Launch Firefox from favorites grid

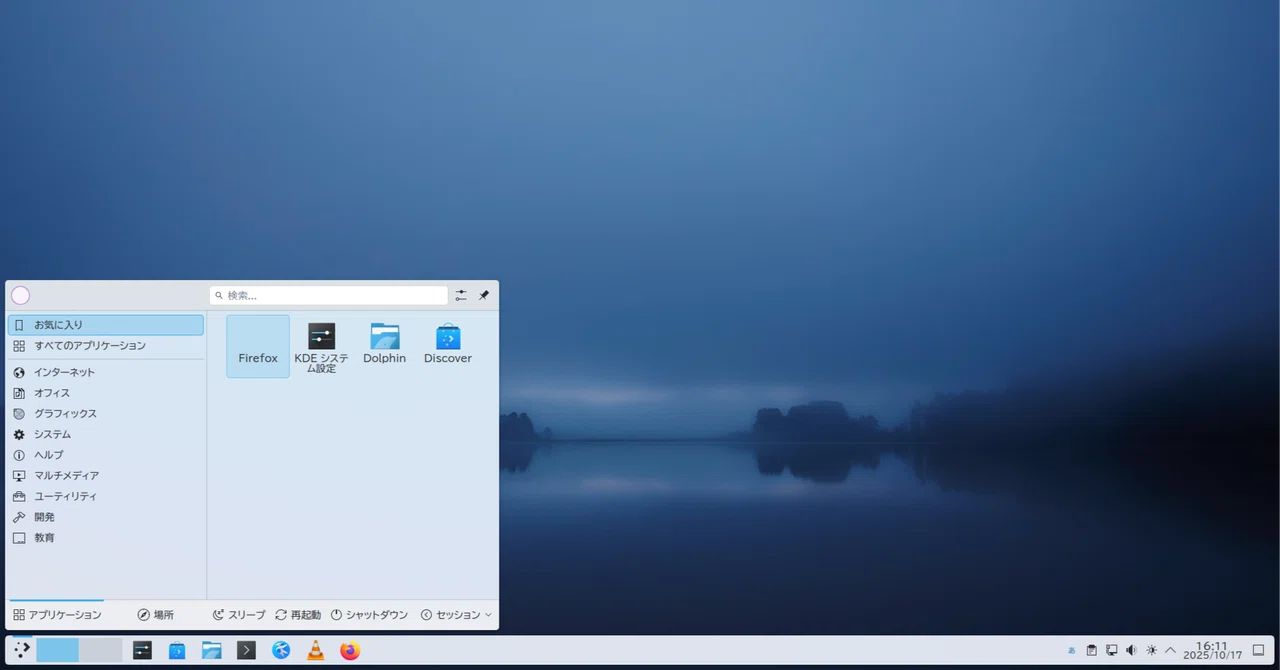coord(258,346)
